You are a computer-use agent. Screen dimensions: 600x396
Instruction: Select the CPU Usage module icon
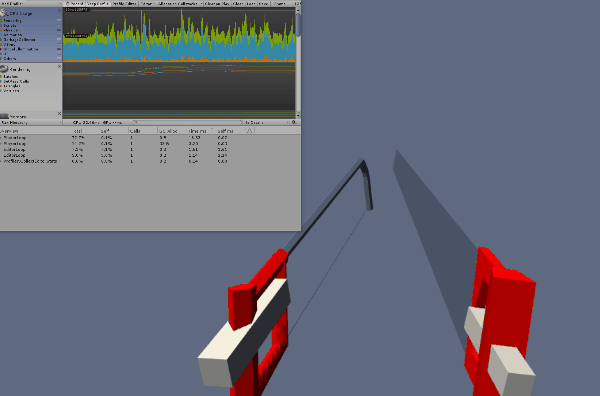[4, 13]
